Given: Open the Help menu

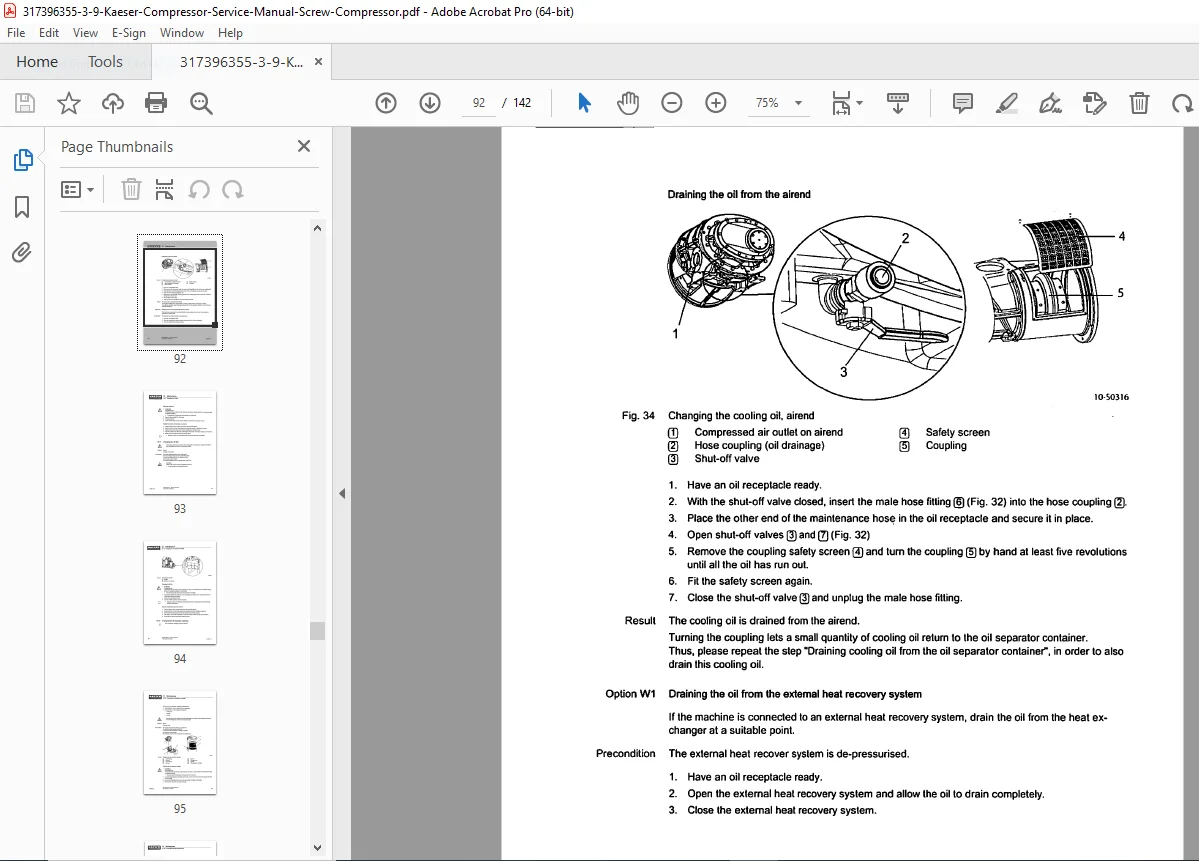Looking at the screenshot, I should click(230, 33).
